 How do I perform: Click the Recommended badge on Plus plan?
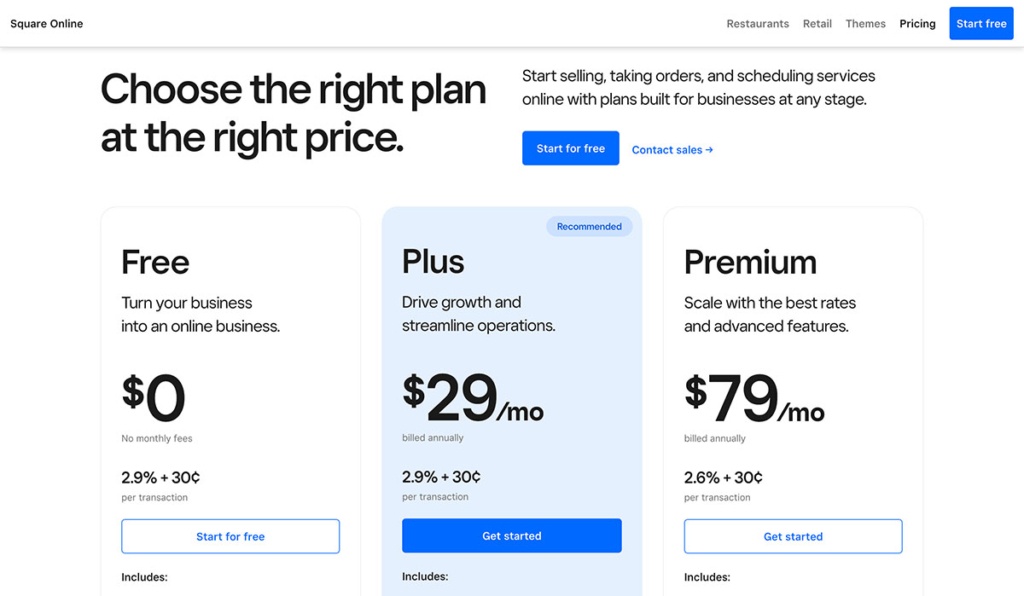589,226
